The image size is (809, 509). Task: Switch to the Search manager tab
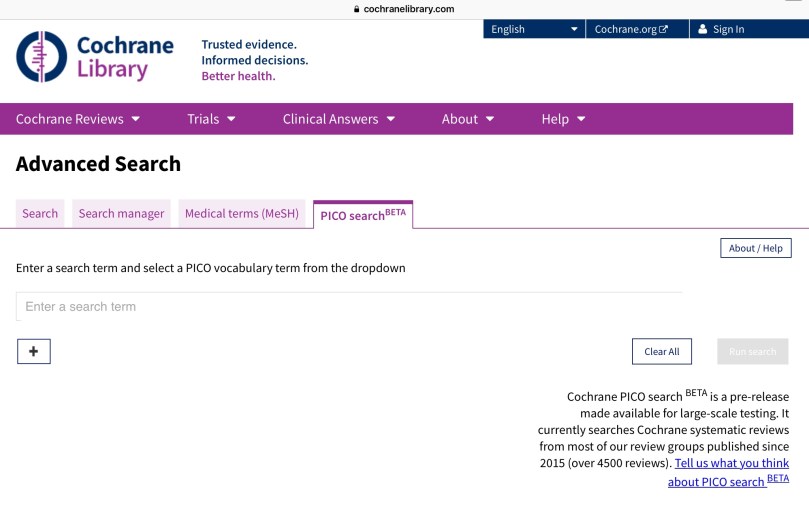(121, 213)
